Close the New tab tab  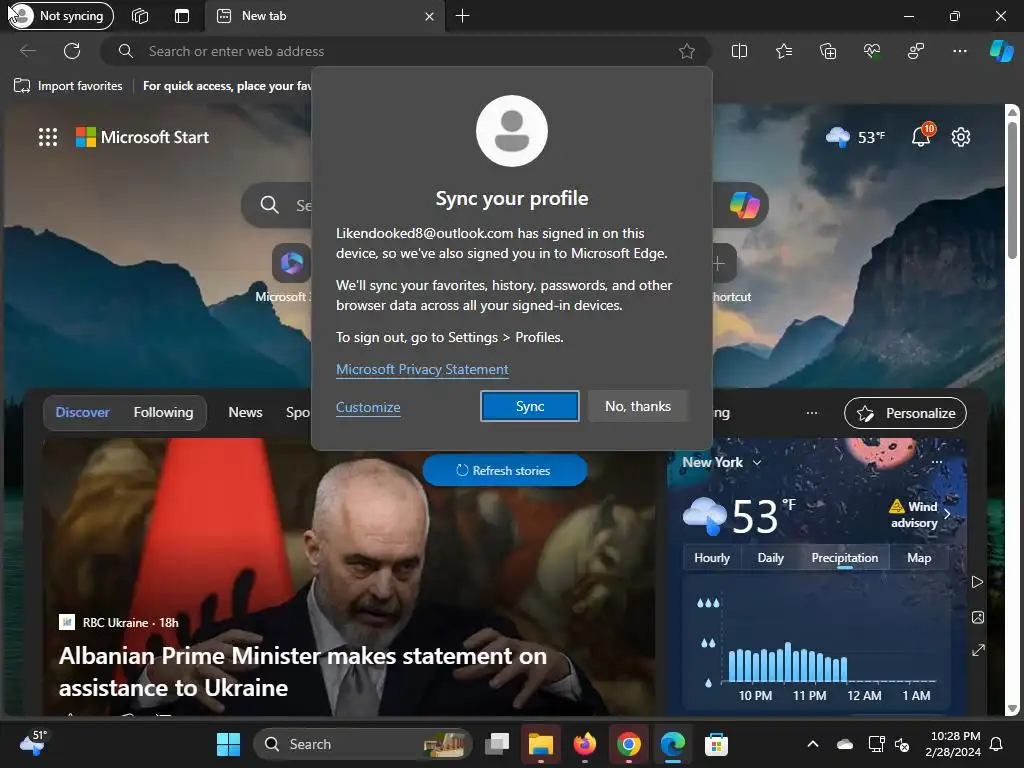429,16
